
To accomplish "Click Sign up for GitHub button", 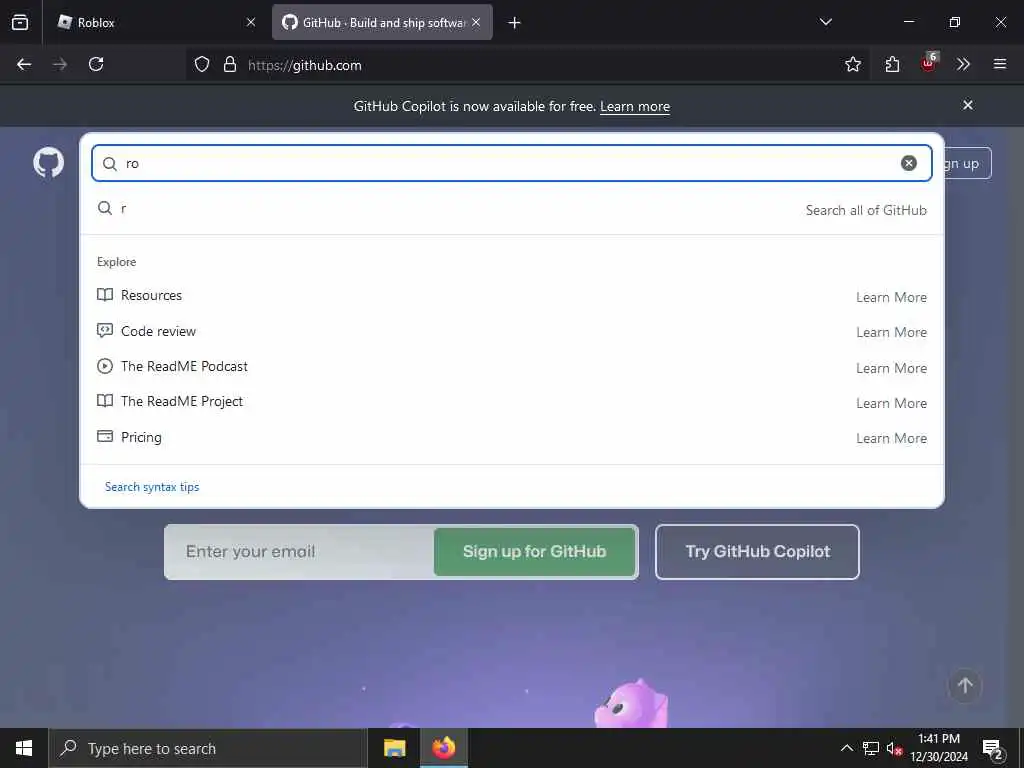I will click(x=534, y=552).
